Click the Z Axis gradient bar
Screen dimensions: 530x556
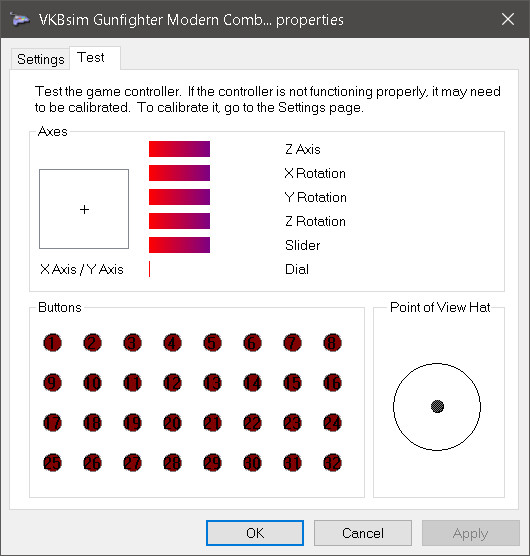[179, 149]
